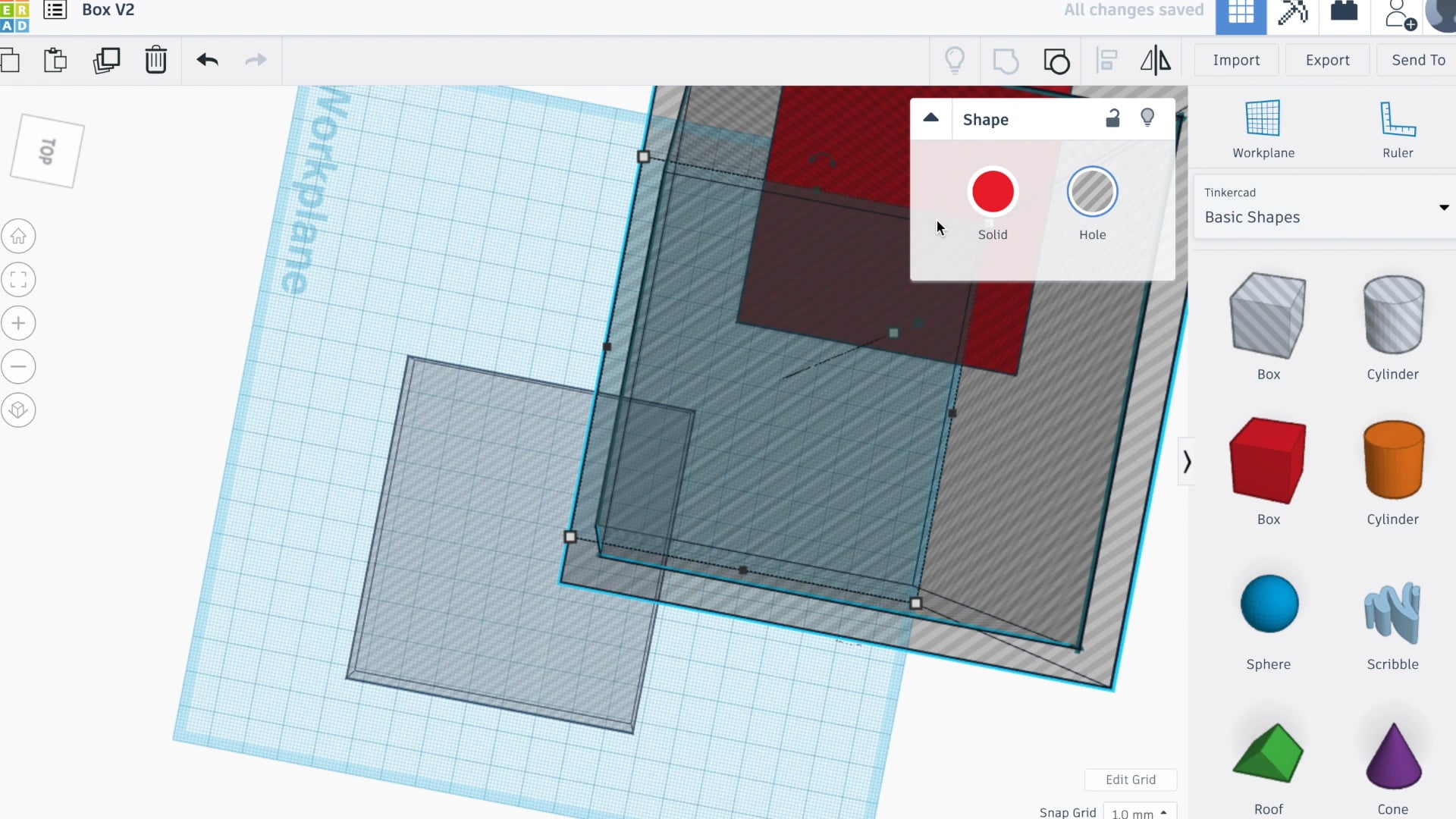Undo the last action

[x=207, y=60]
